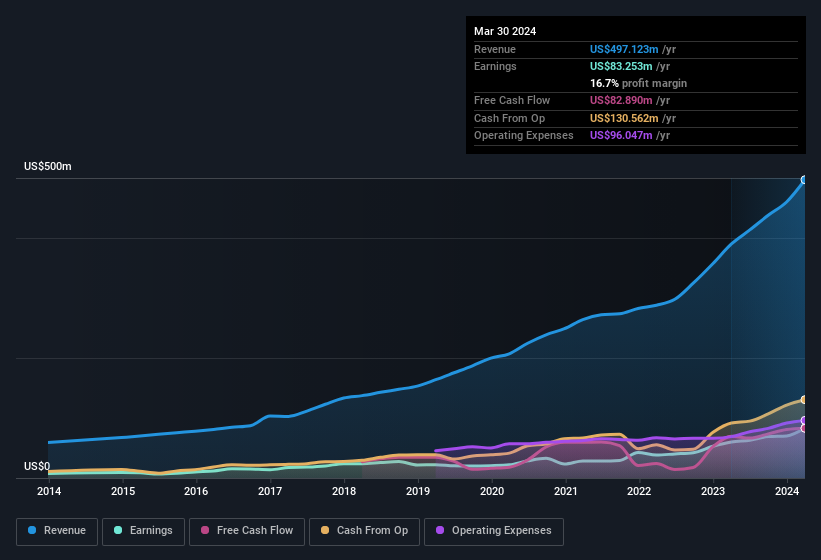Toggle the Earnings legend button
821x560 pixels.
pos(143,531)
